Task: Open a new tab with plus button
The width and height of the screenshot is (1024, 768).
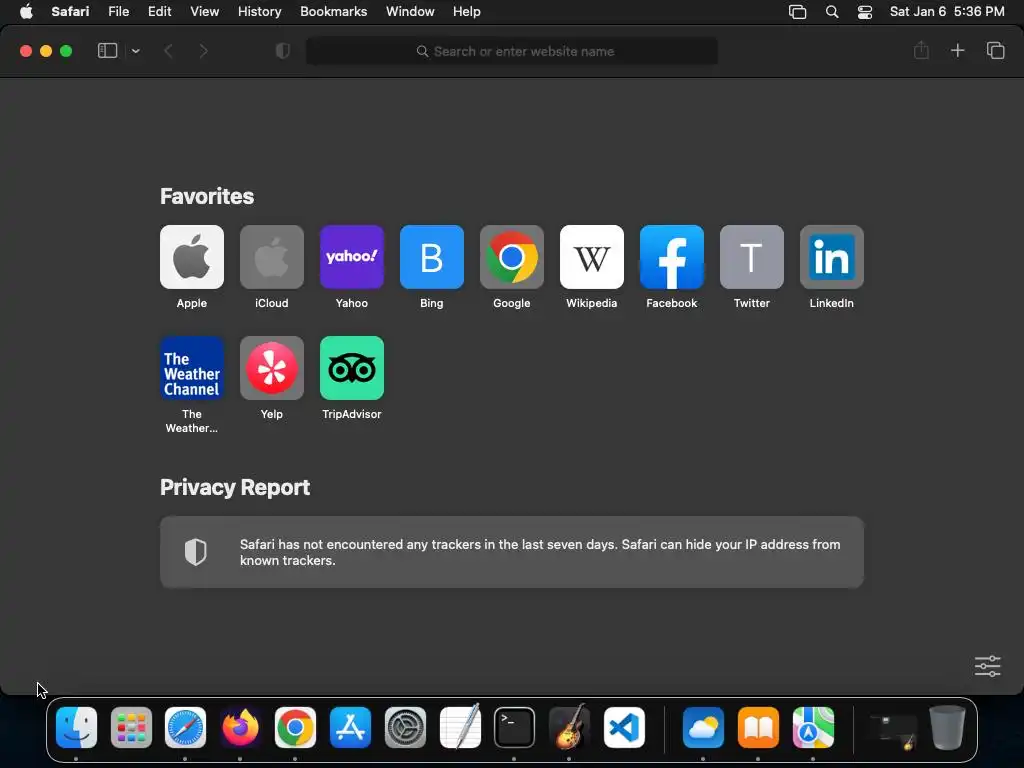Action: [x=957, y=50]
